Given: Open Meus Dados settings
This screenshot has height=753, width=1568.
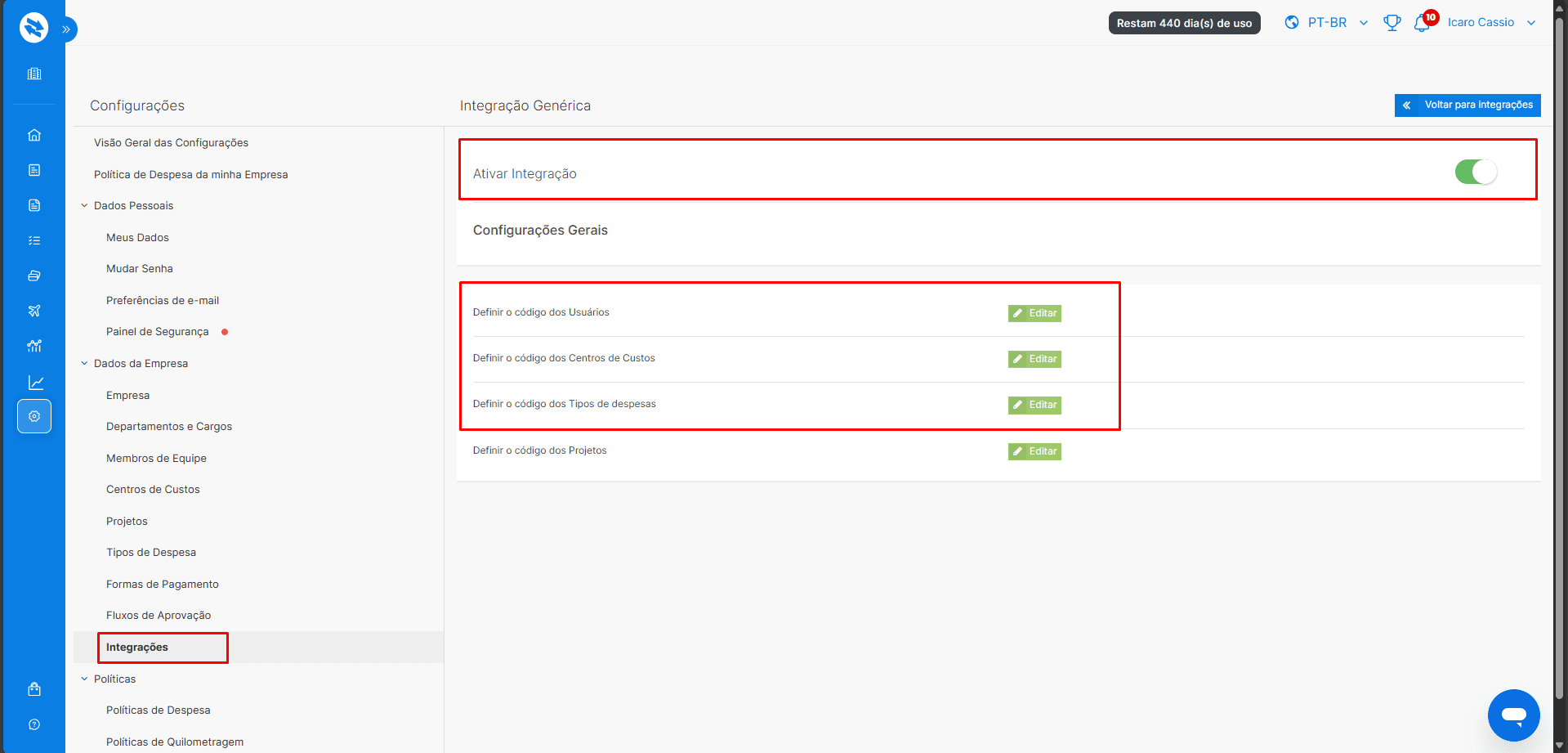Looking at the screenshot, I should (x=137, y=237).
